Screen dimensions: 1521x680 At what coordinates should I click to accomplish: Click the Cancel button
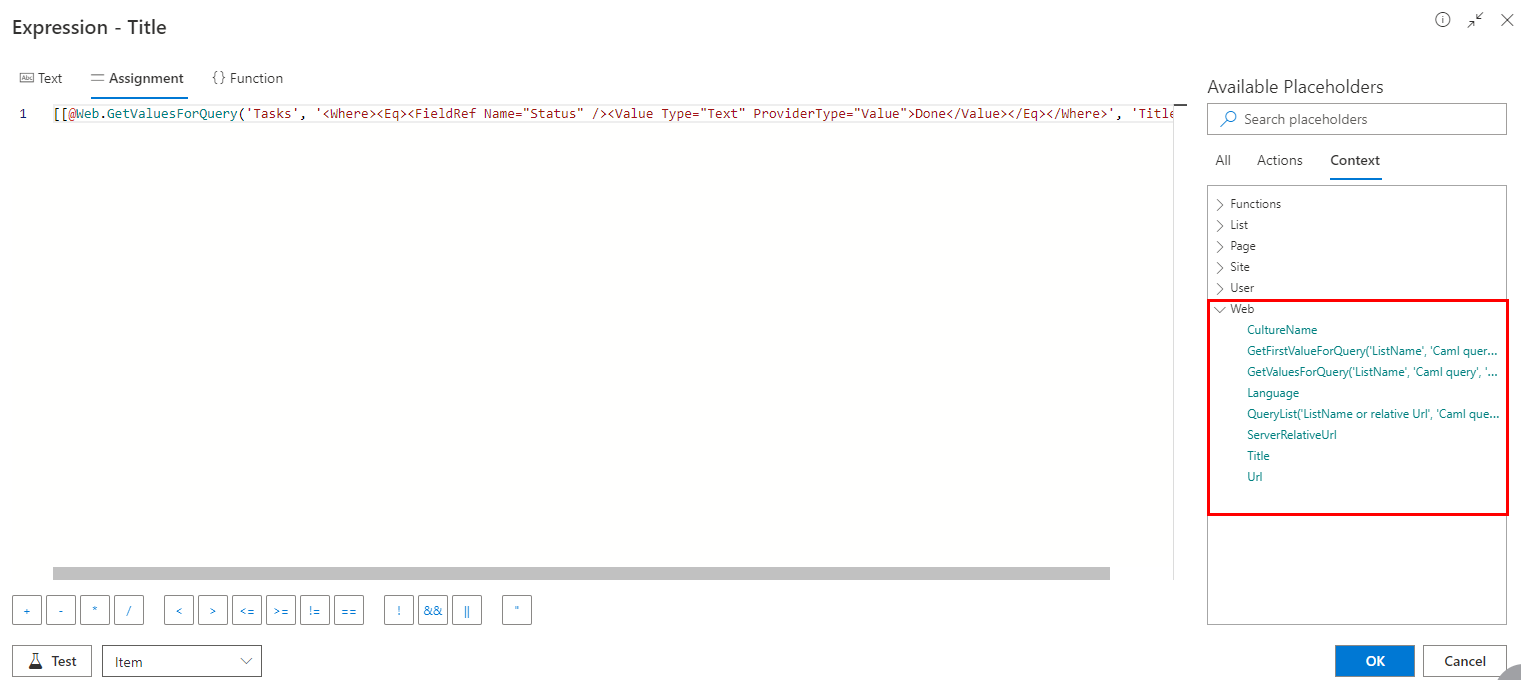pos(1465,661)
